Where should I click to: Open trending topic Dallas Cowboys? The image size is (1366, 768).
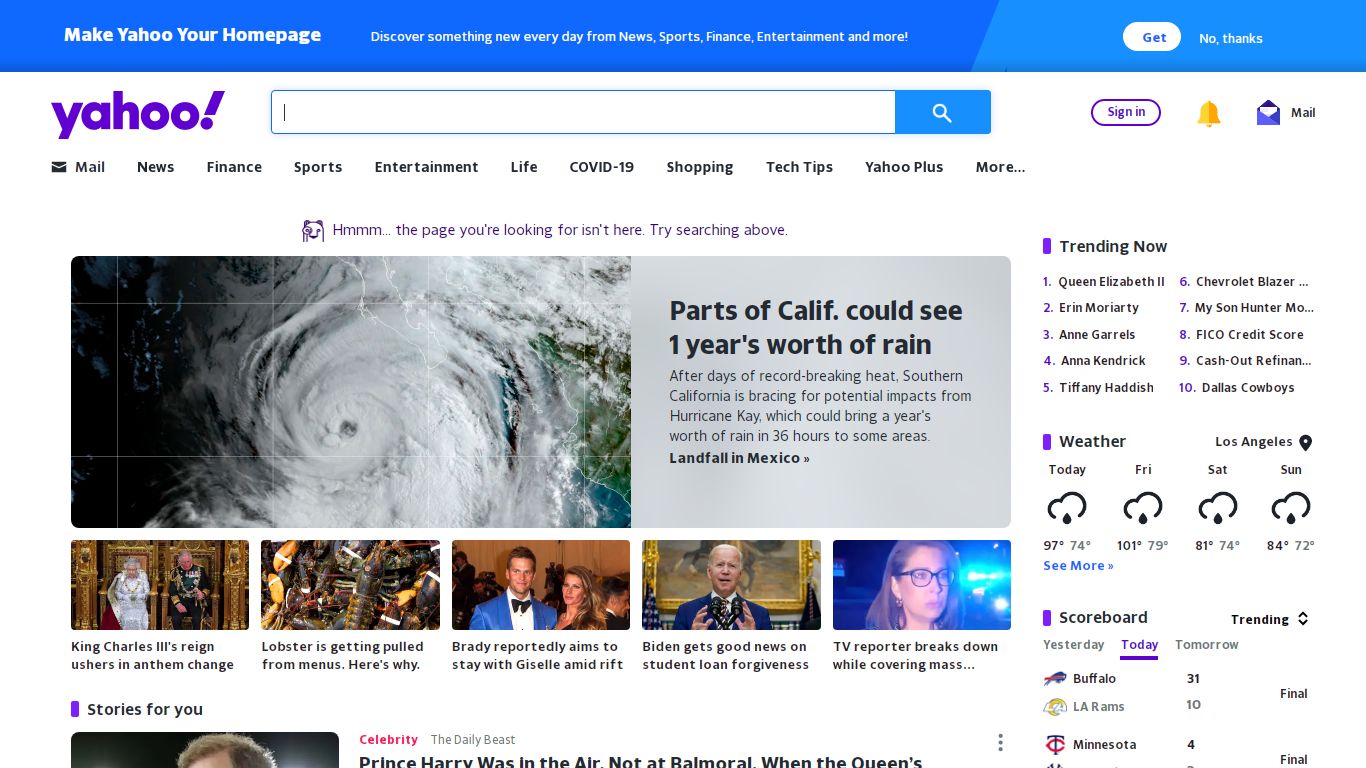coord(1248,388)
